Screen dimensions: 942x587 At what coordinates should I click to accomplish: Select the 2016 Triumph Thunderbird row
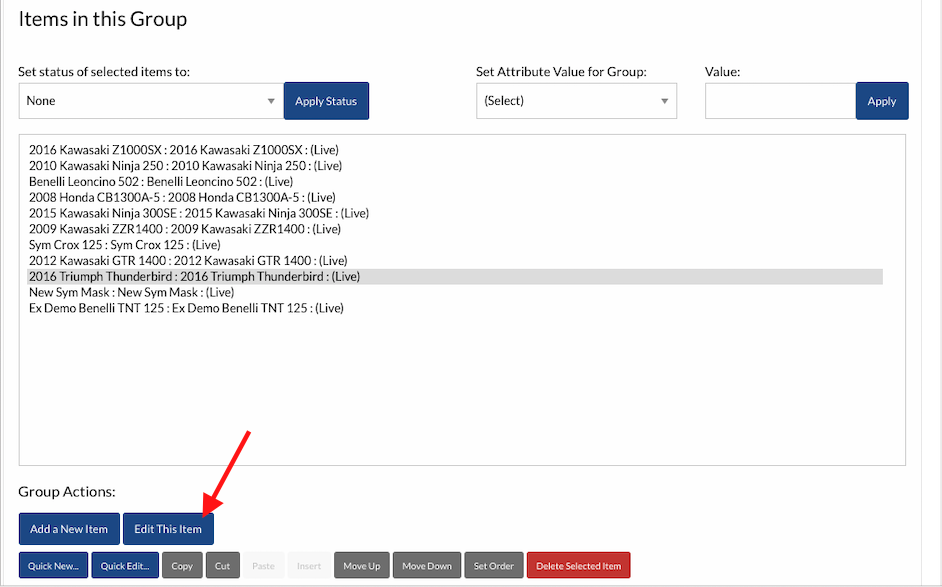pos(194,277)
